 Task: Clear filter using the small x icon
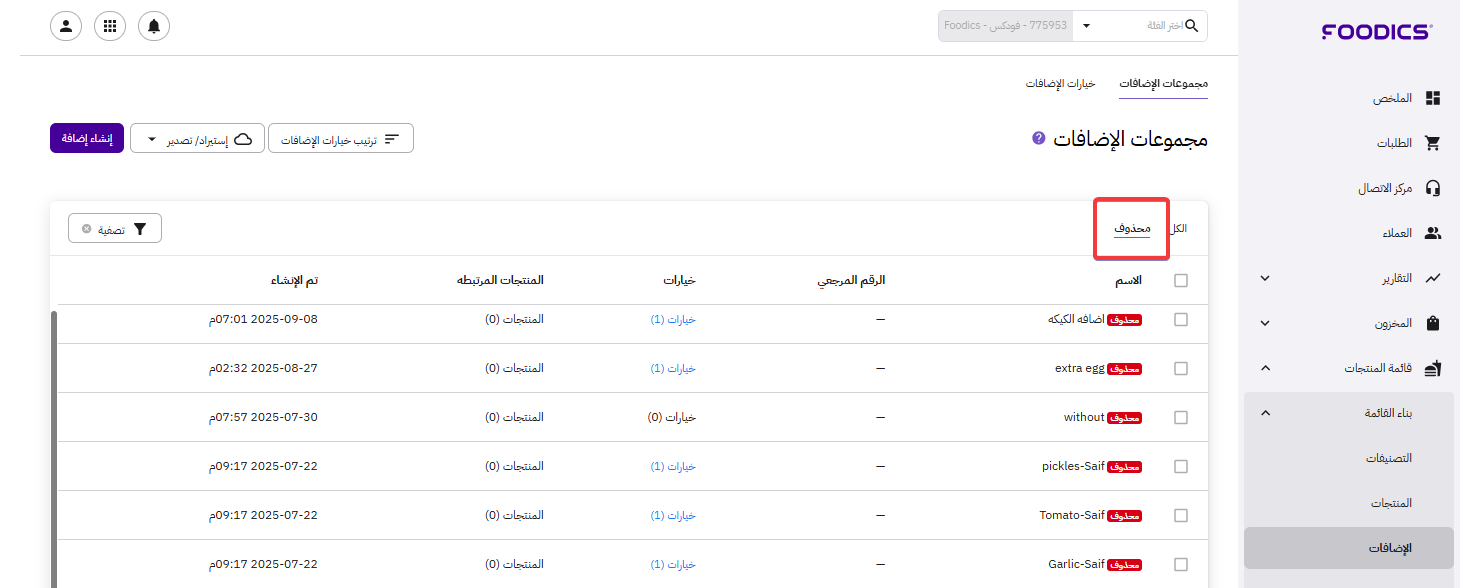pos(87,229)
